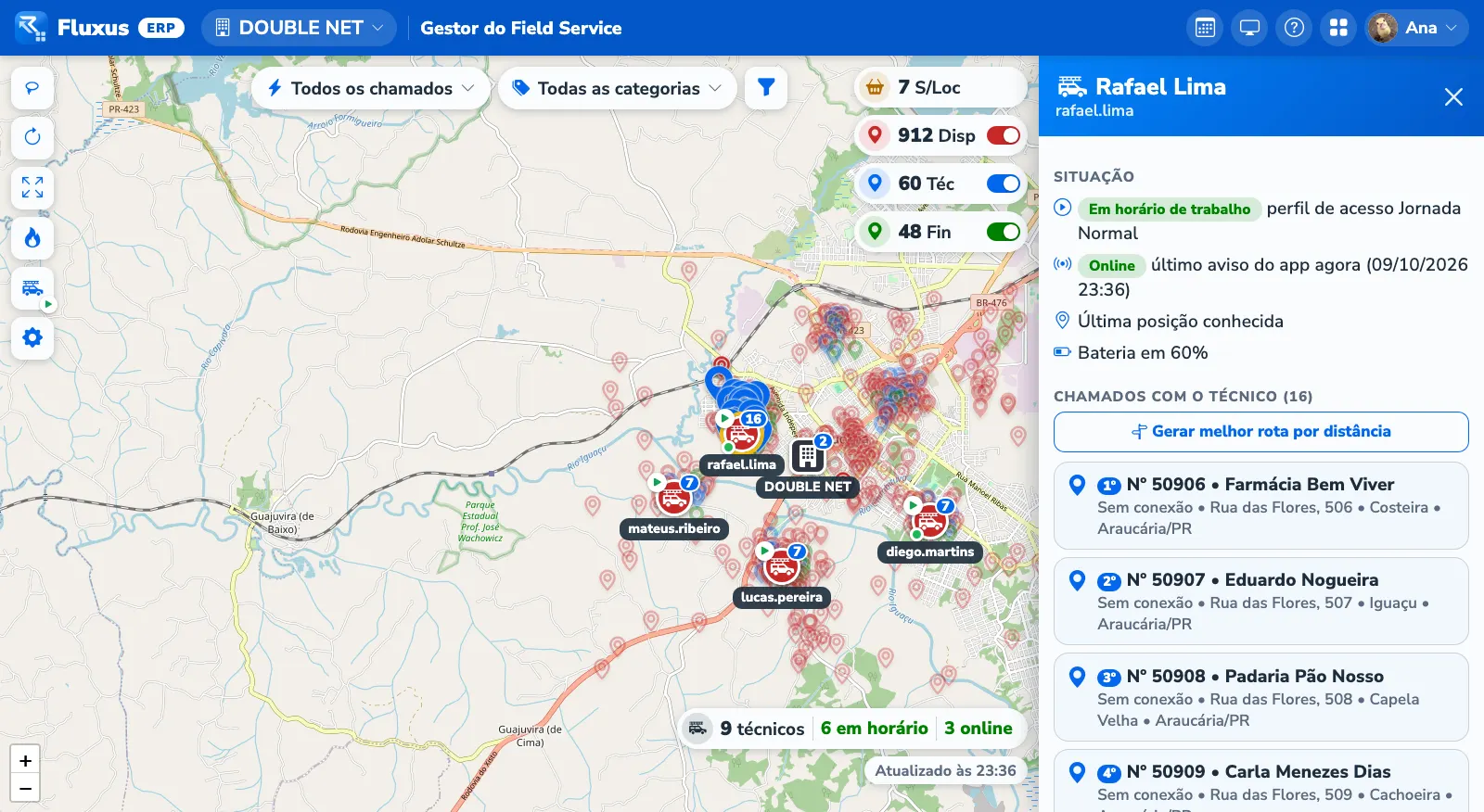This screenshot has height=812, width=1484.
Task: Toggle the 48 Fin switch
Action: [x=1004, y=232]
